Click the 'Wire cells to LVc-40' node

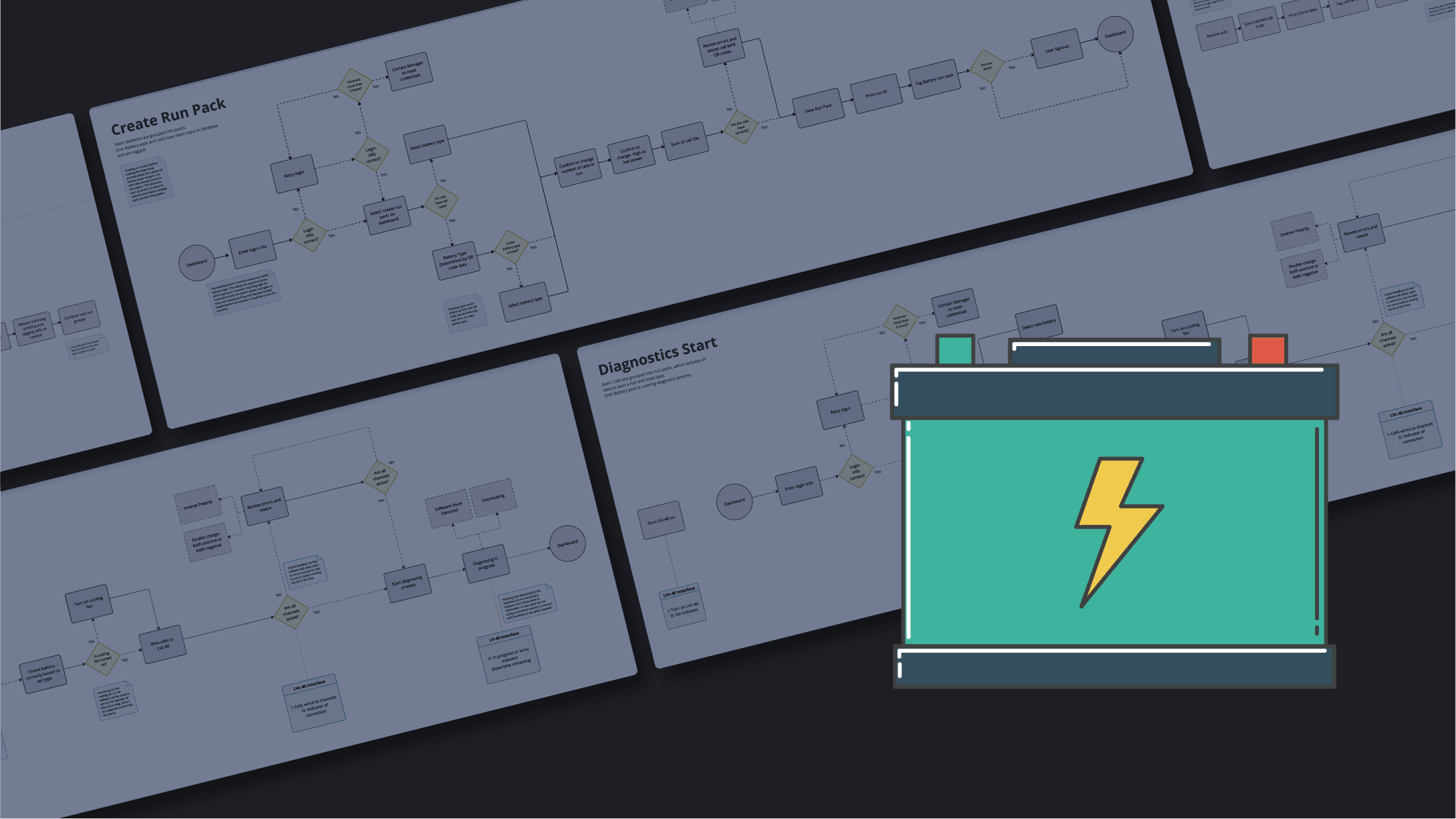click(162, 645)
